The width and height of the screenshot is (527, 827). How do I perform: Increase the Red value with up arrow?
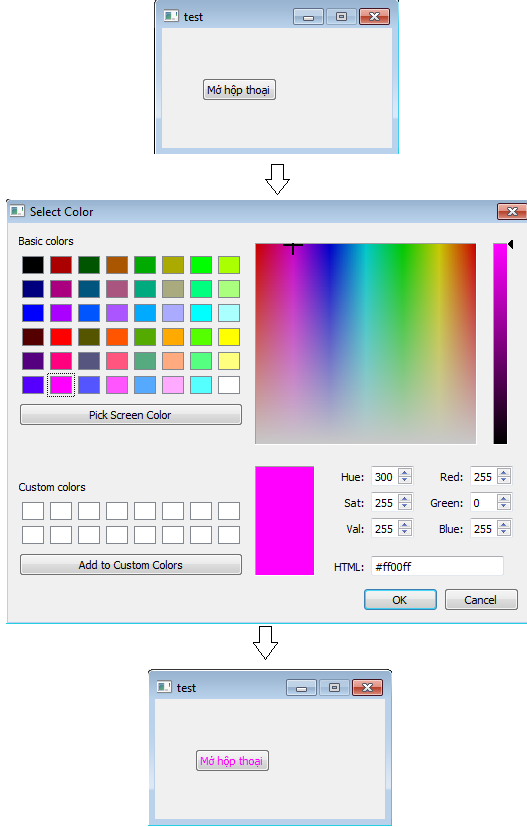(504, 473)
